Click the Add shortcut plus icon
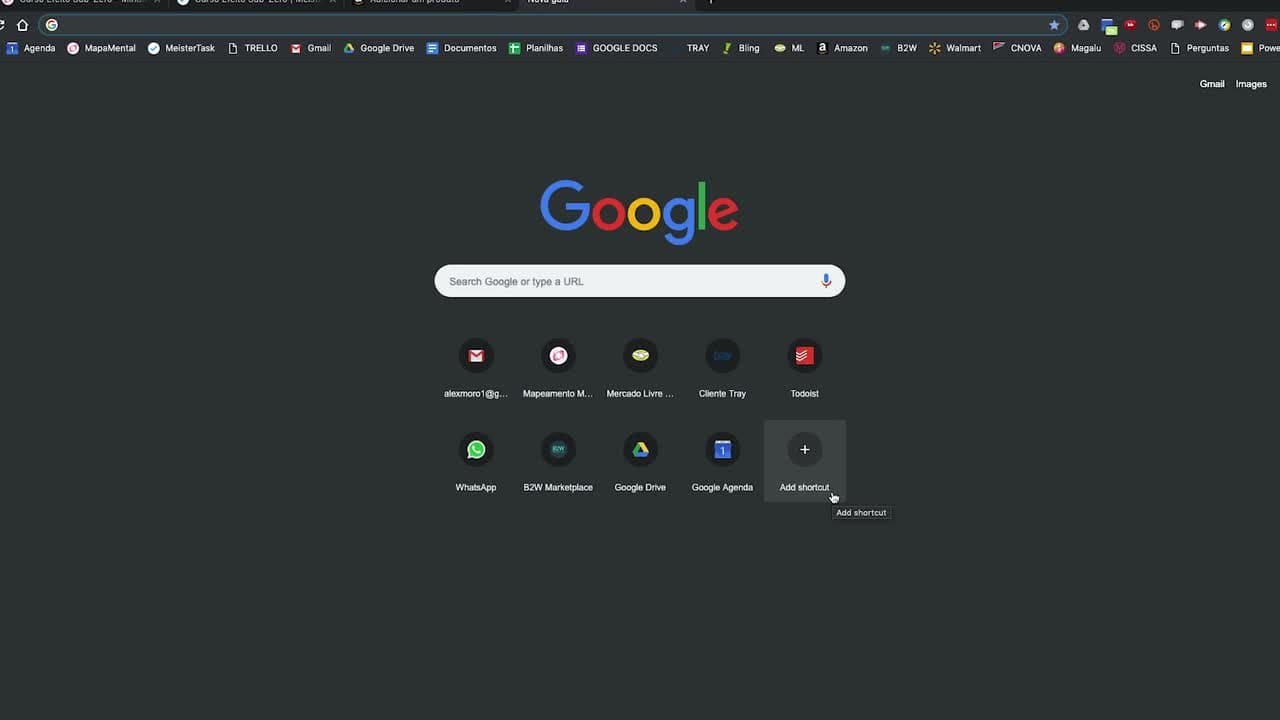 pos(804,449)
